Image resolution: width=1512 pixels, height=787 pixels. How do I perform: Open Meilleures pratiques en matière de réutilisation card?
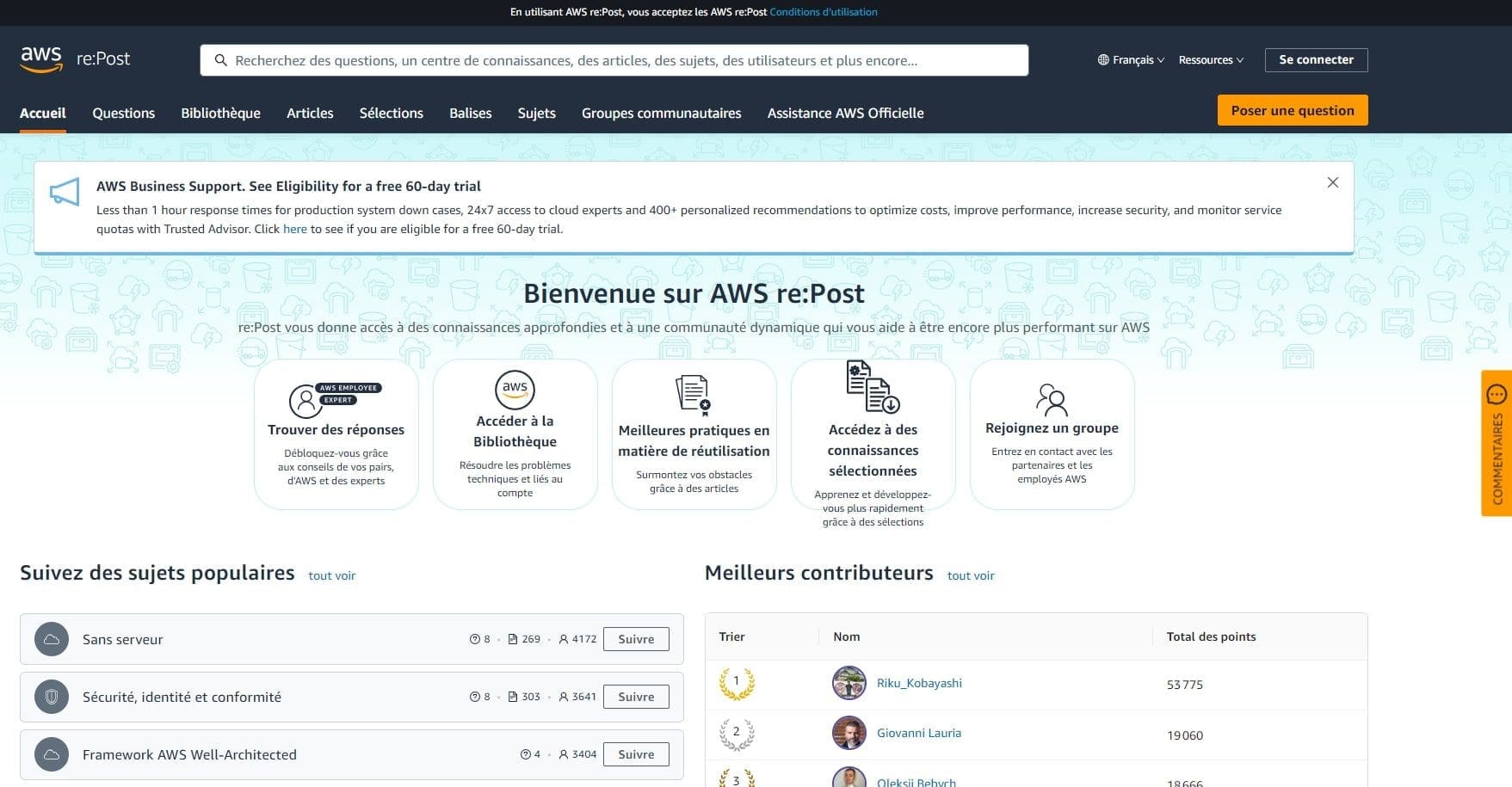click(x=694, y=434)
